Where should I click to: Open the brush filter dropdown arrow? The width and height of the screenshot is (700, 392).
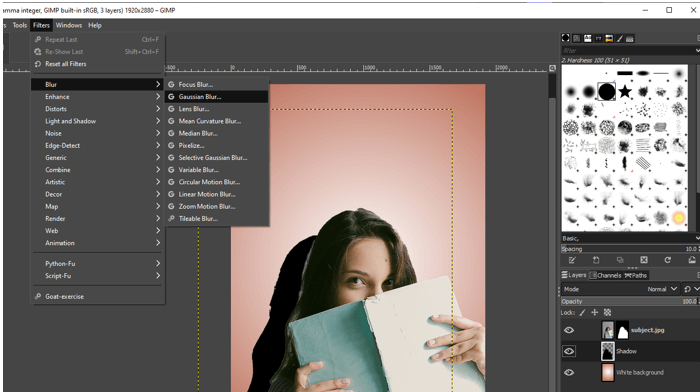[x=697, y=51]
